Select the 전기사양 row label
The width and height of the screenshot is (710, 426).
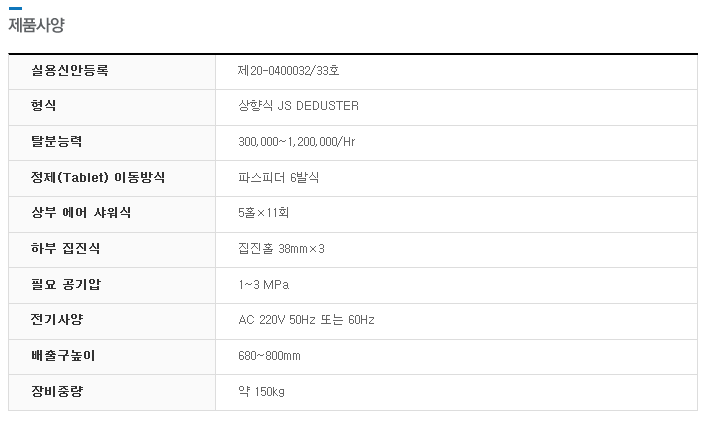coord(57,320)
